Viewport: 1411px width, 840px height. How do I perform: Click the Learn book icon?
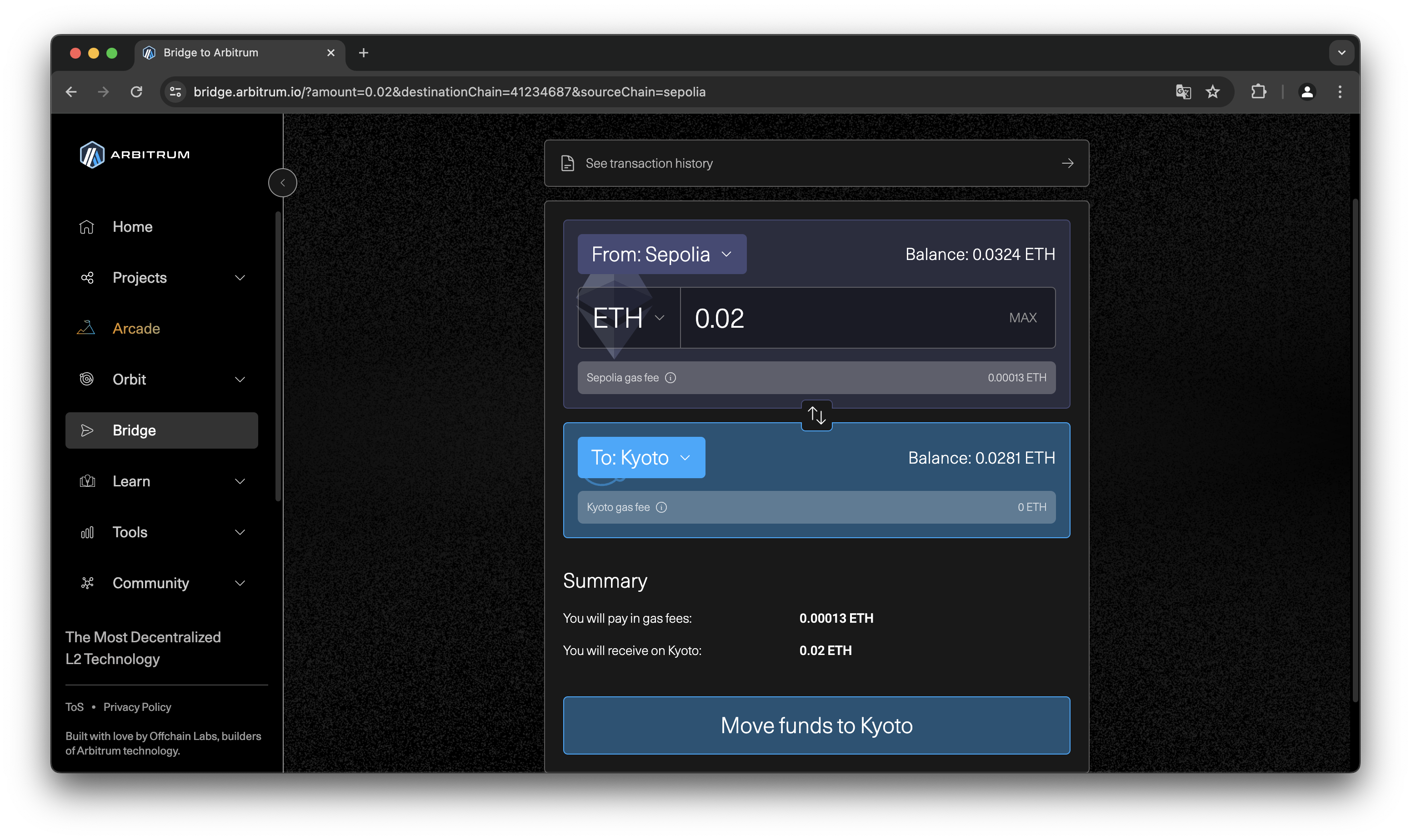[87, 481]
